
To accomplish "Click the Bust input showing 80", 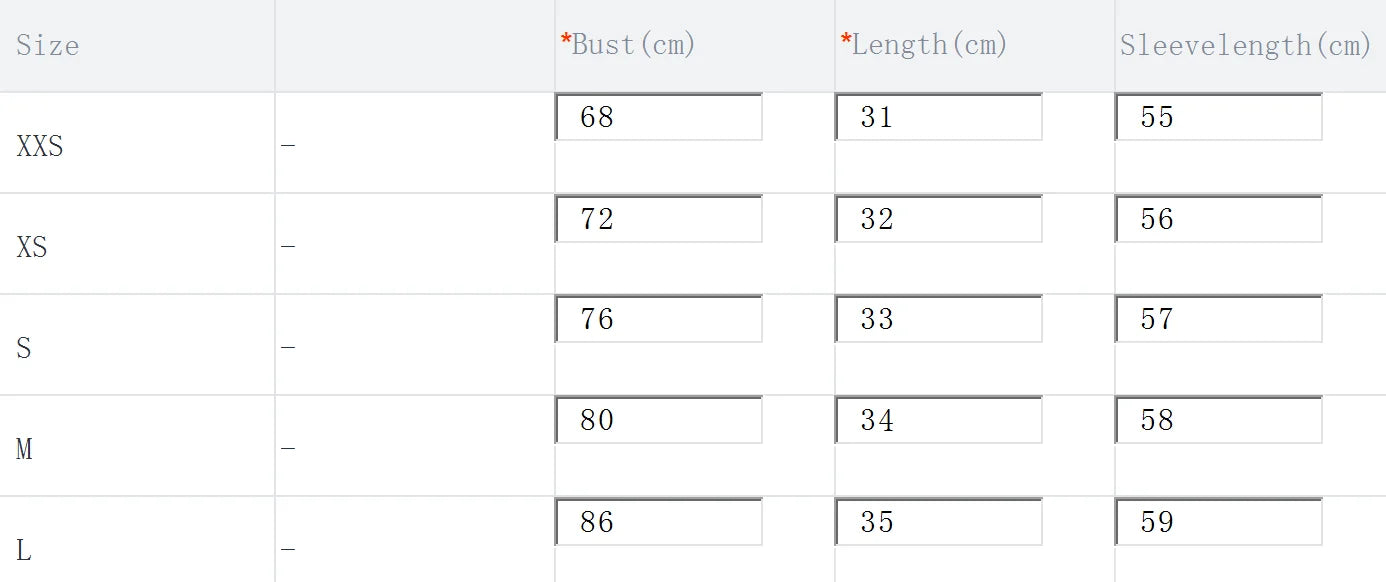I will click(x=658, y=420).
